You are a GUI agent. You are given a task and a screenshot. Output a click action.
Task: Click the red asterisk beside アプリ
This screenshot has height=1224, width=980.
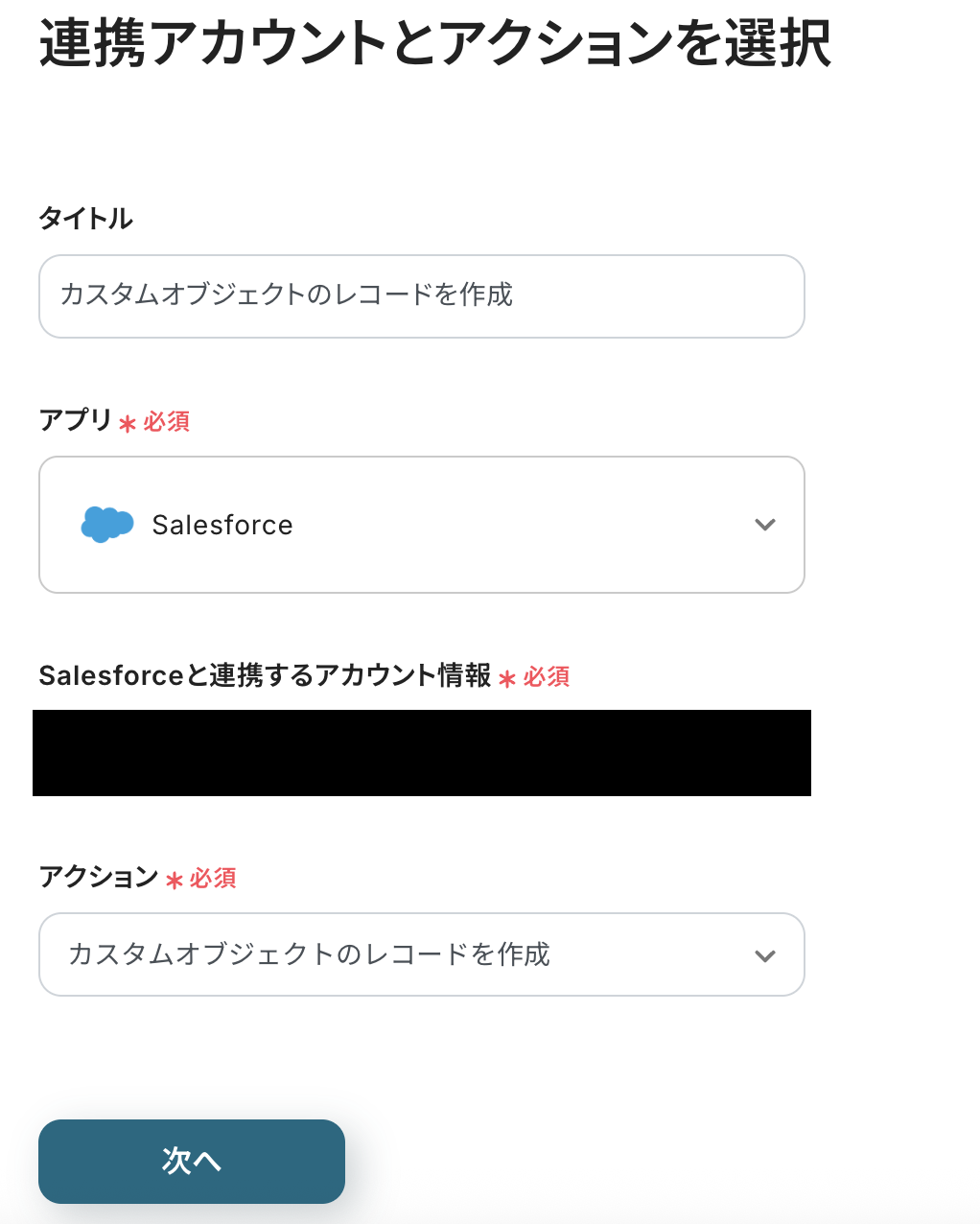pyautogui.click(x=128, y=423)
